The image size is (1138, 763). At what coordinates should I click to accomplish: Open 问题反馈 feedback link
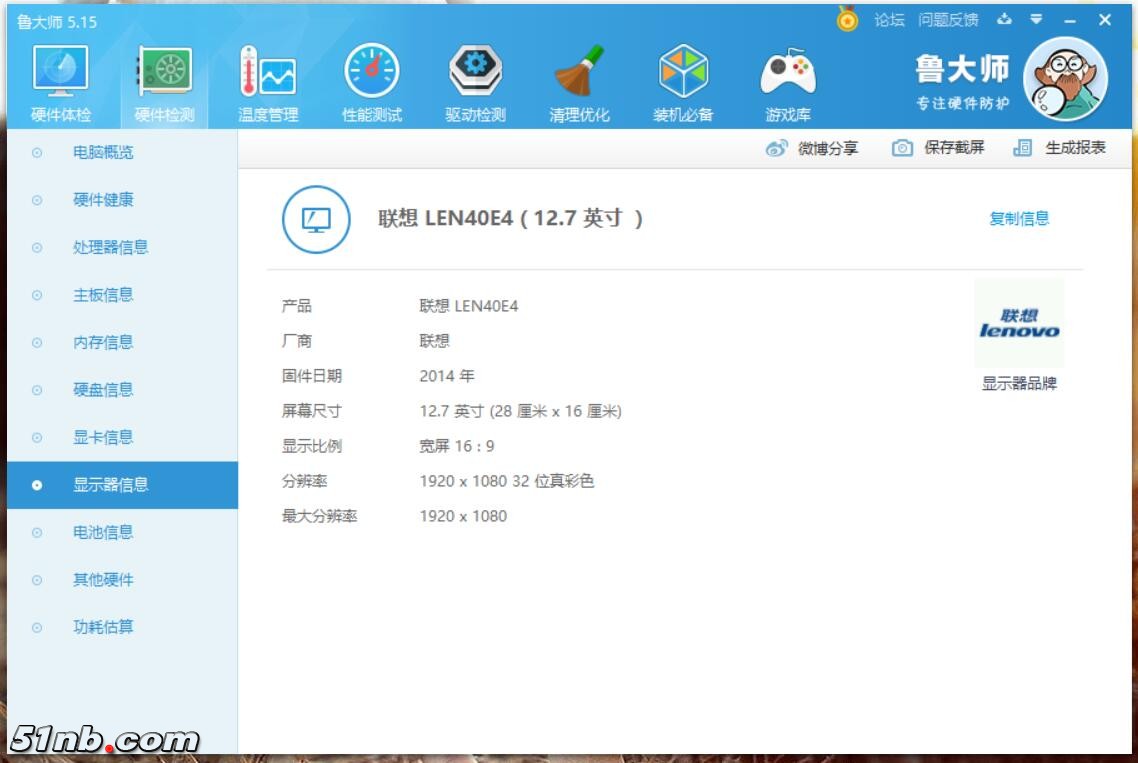click(x=948, y=20)
